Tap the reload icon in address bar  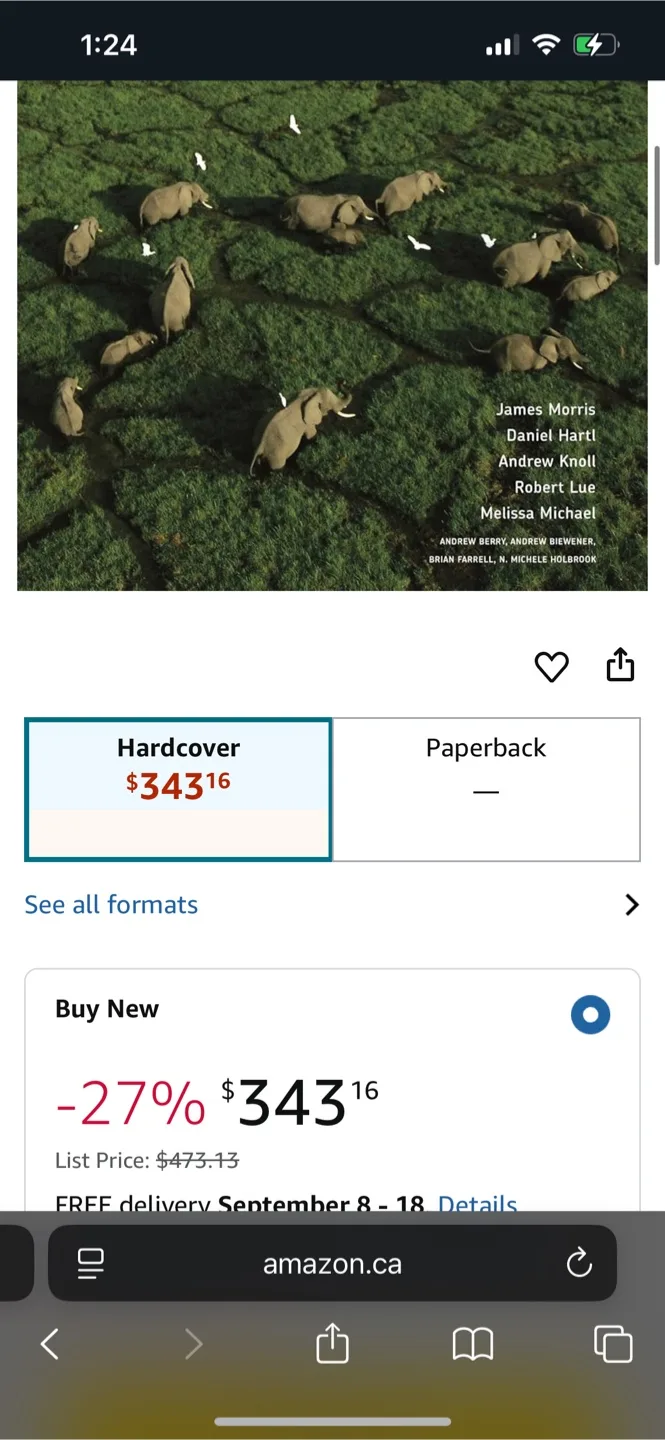(x=579, y=1264)
